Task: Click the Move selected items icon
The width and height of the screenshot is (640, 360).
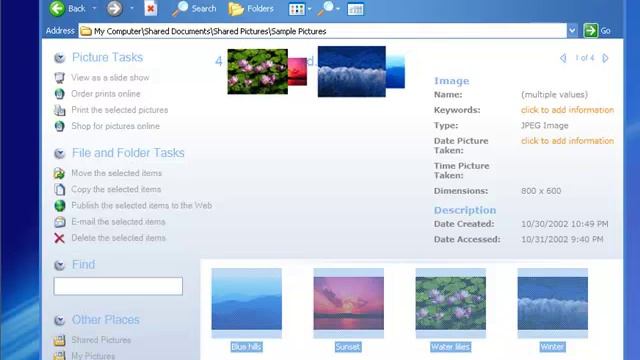Action: pos(60,173)
